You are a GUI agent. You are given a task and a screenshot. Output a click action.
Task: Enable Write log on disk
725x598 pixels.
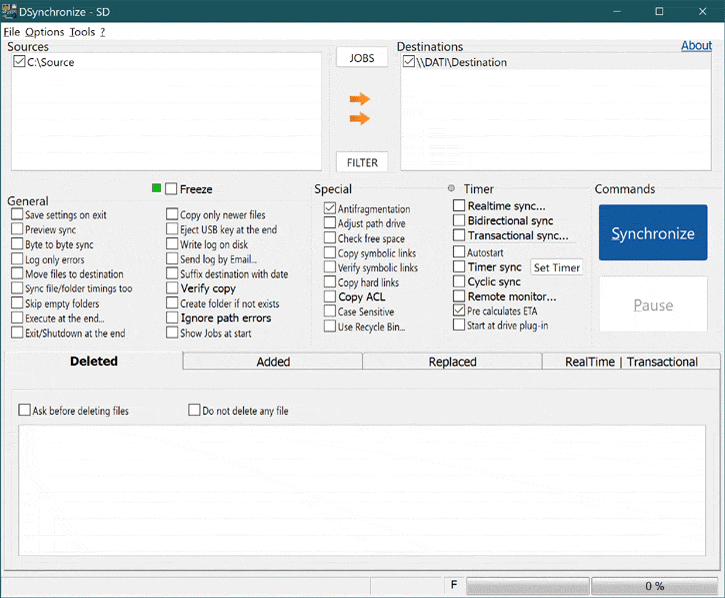(x=172, y=244)
